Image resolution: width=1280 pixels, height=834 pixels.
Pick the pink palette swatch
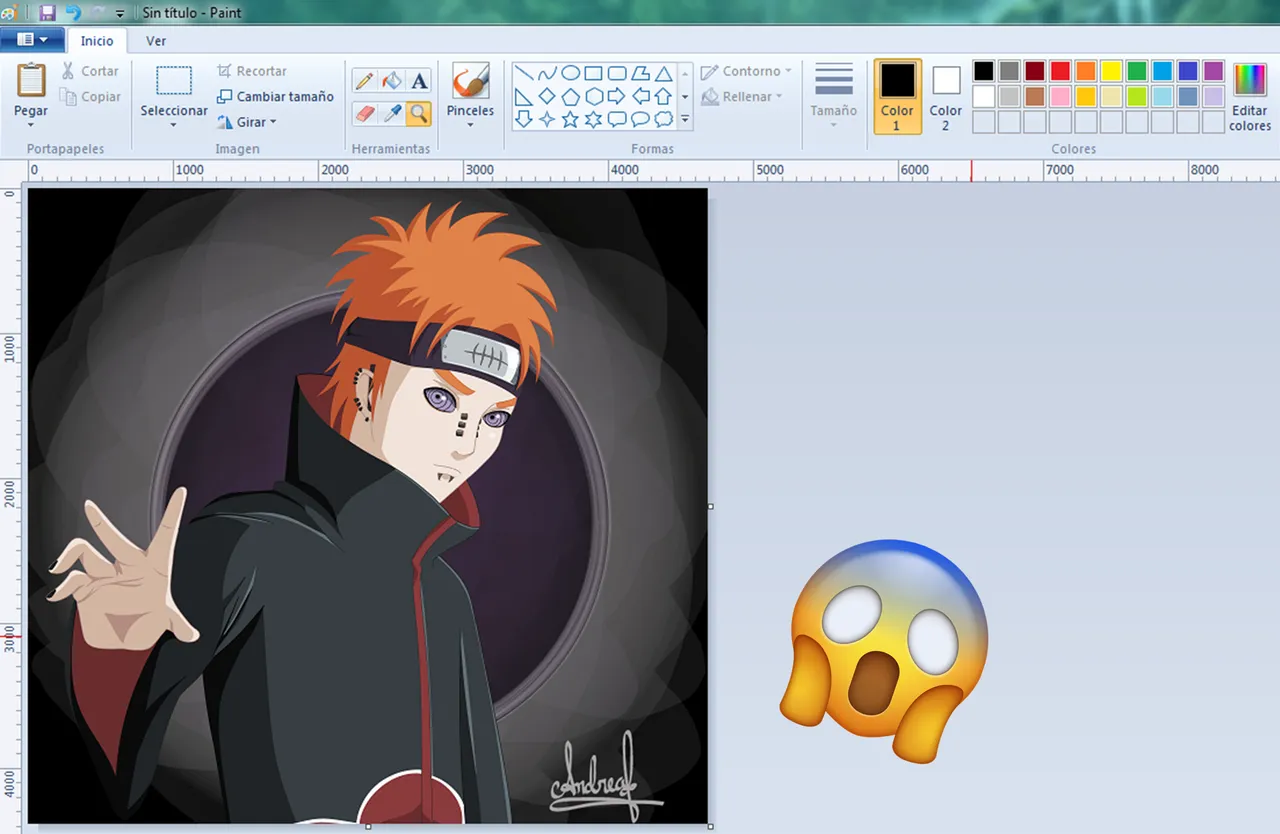1060,96
